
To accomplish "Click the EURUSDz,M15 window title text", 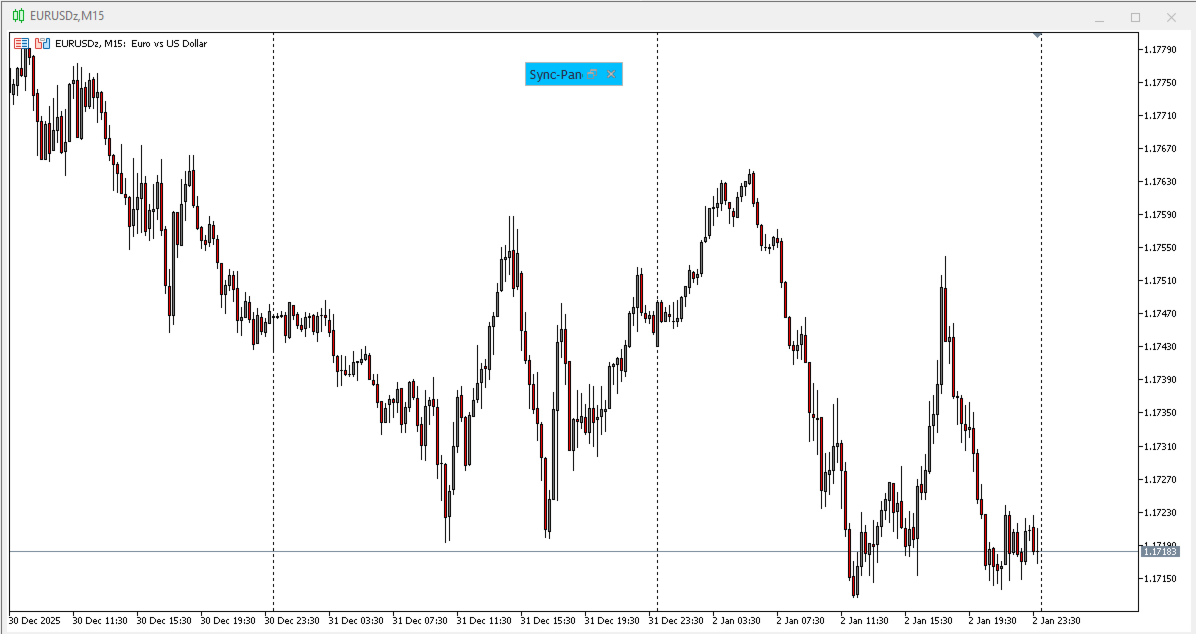I will click(x=67, y=15).
